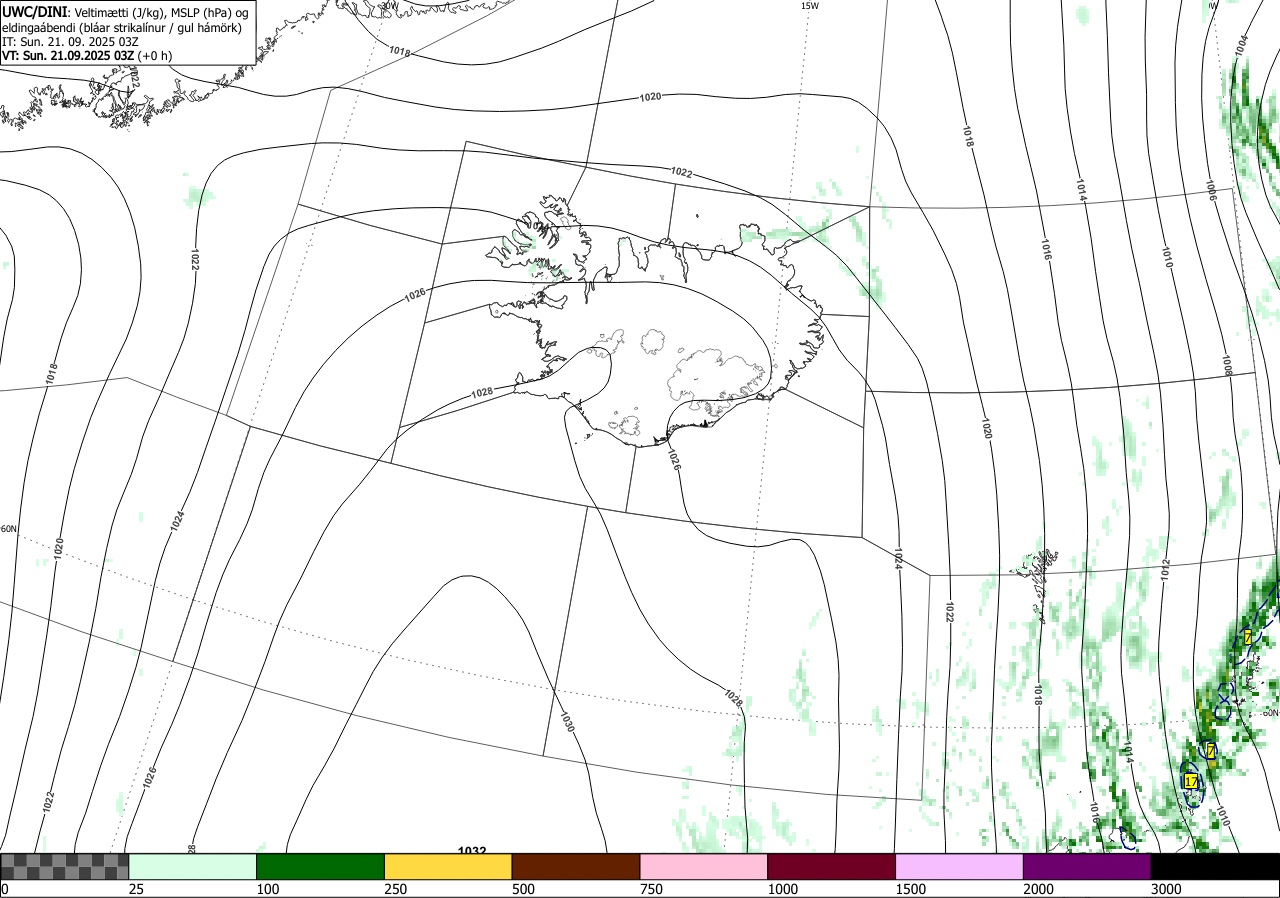Viewport: 1280px width, 898px height.
Task: Click the legend value '750'
Action: coord(651,889)
